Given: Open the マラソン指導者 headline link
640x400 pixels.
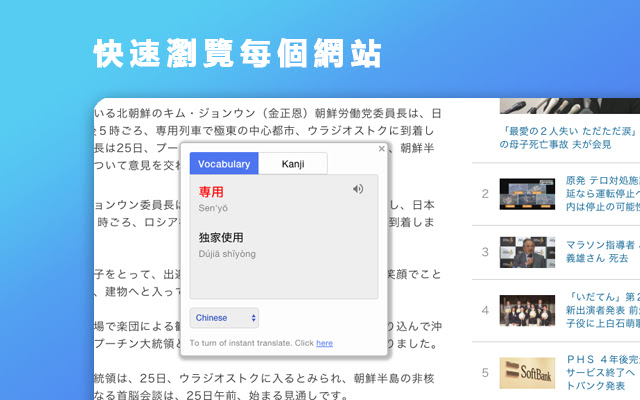Looking at the screenshot, I should [603, 251].
